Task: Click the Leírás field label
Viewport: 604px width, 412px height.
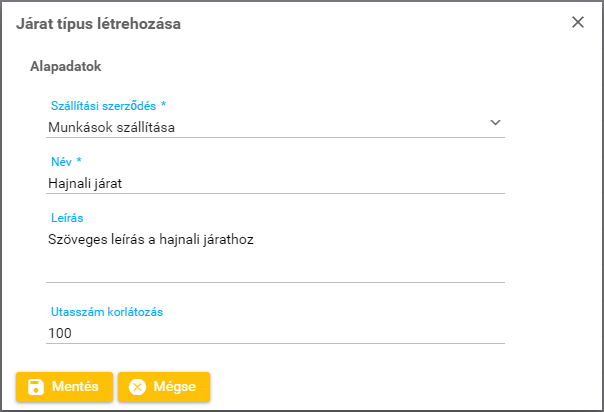Action: point(66,216)
